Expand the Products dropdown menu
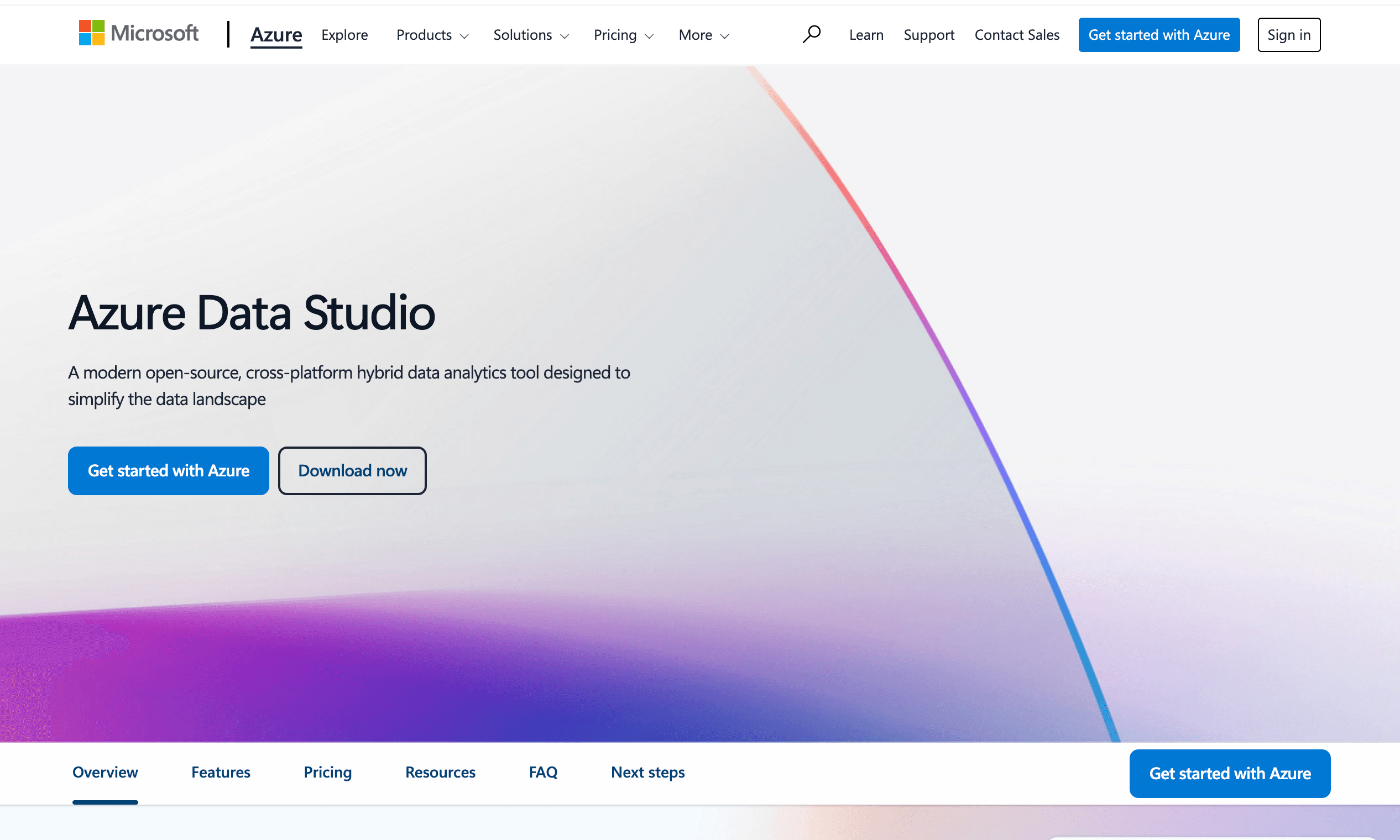Viewport: 1400px width, 840px height. pyautogui.click(x=432, y=35)
